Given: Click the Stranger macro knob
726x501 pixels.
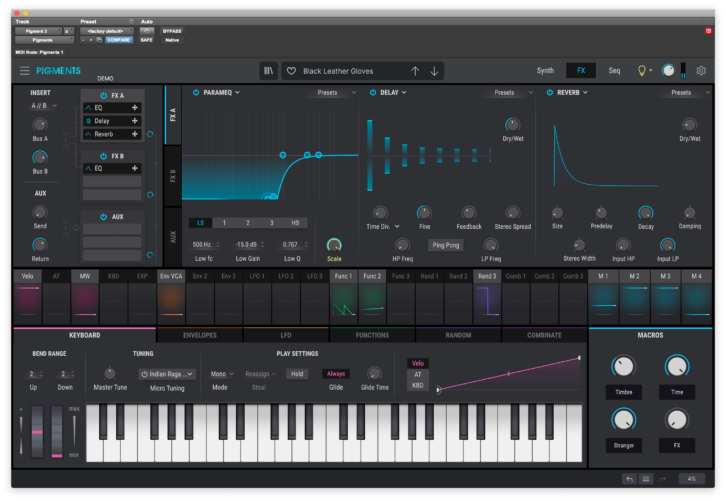Looking at the screenshot, I should (x=623, y=420).
